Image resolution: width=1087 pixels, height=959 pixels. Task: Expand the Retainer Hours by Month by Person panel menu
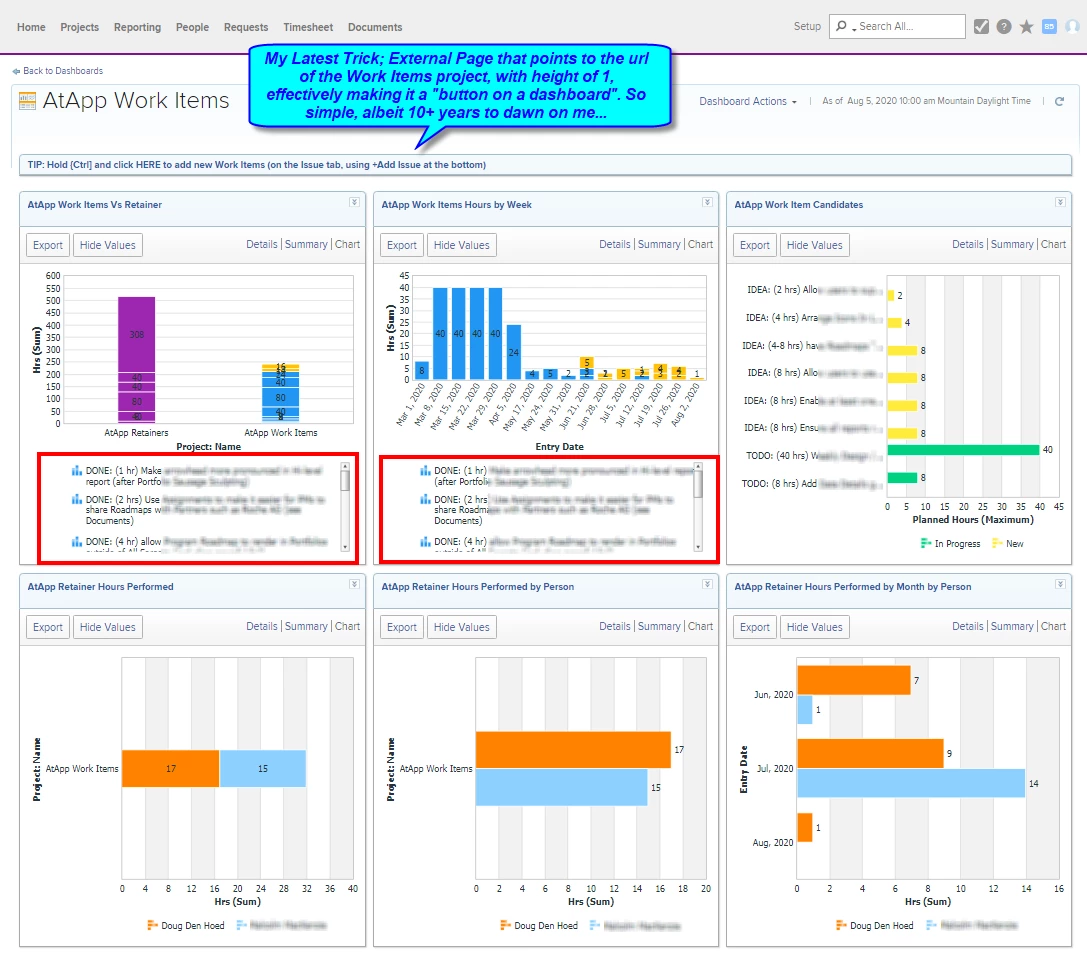click(x=1060, y=585)
